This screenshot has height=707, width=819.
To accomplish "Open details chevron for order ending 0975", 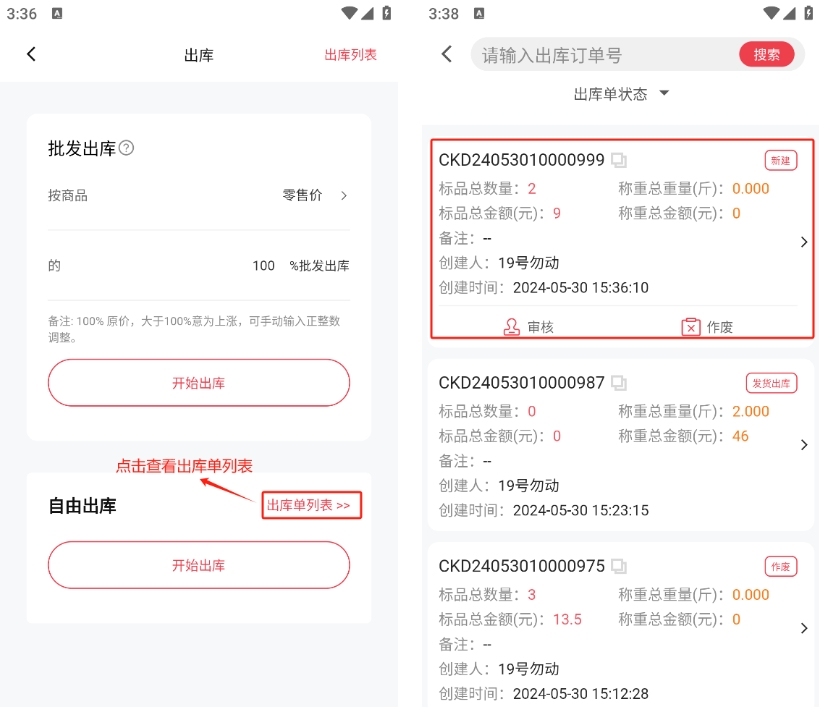I will [804, 628].
